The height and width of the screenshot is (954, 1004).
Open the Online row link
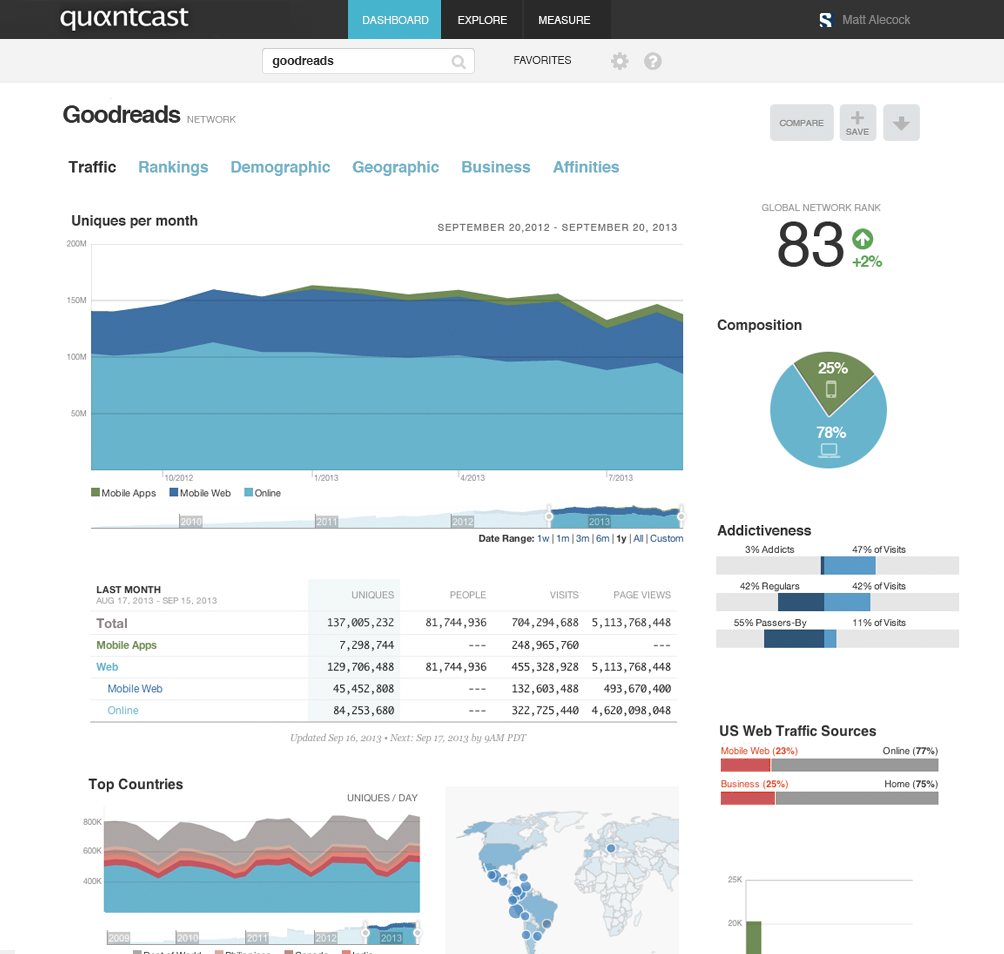click(123, 710)
